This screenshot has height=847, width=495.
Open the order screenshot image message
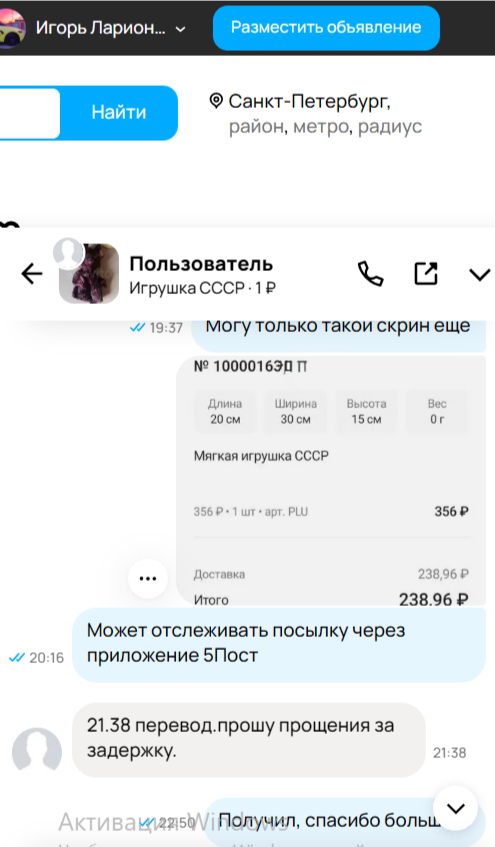331,481
